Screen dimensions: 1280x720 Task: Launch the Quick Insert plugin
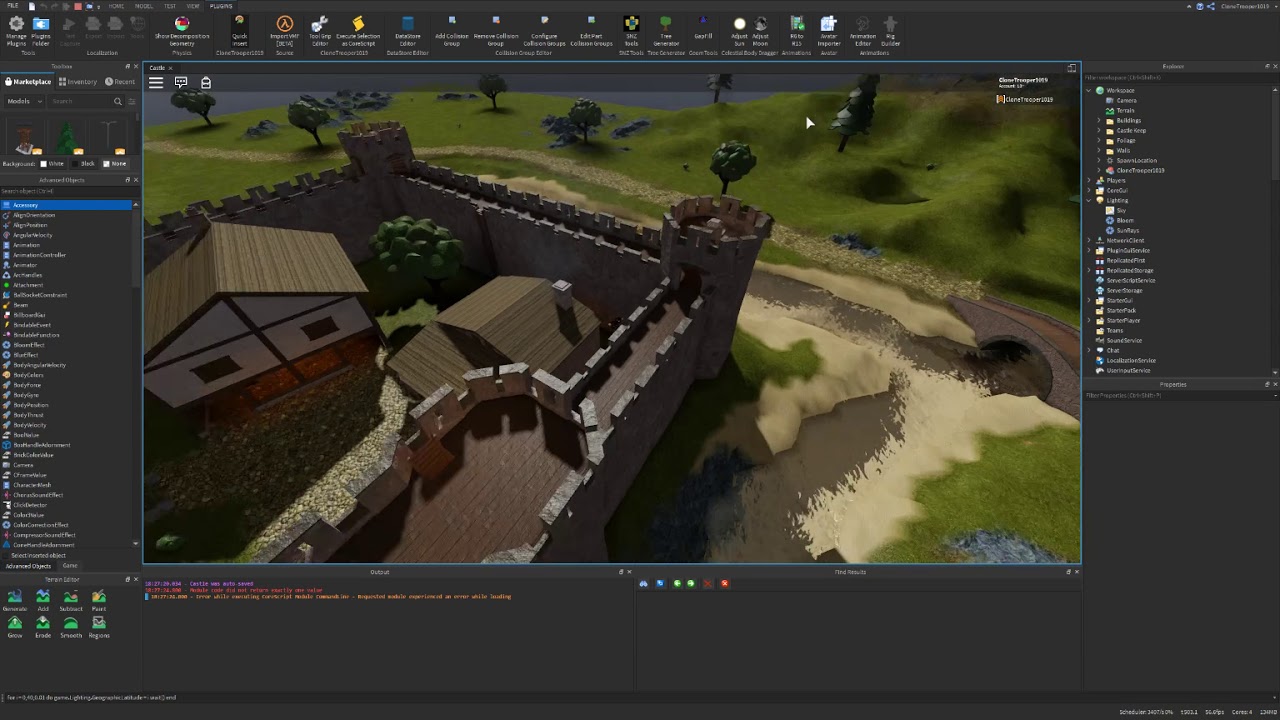point(239,31)
